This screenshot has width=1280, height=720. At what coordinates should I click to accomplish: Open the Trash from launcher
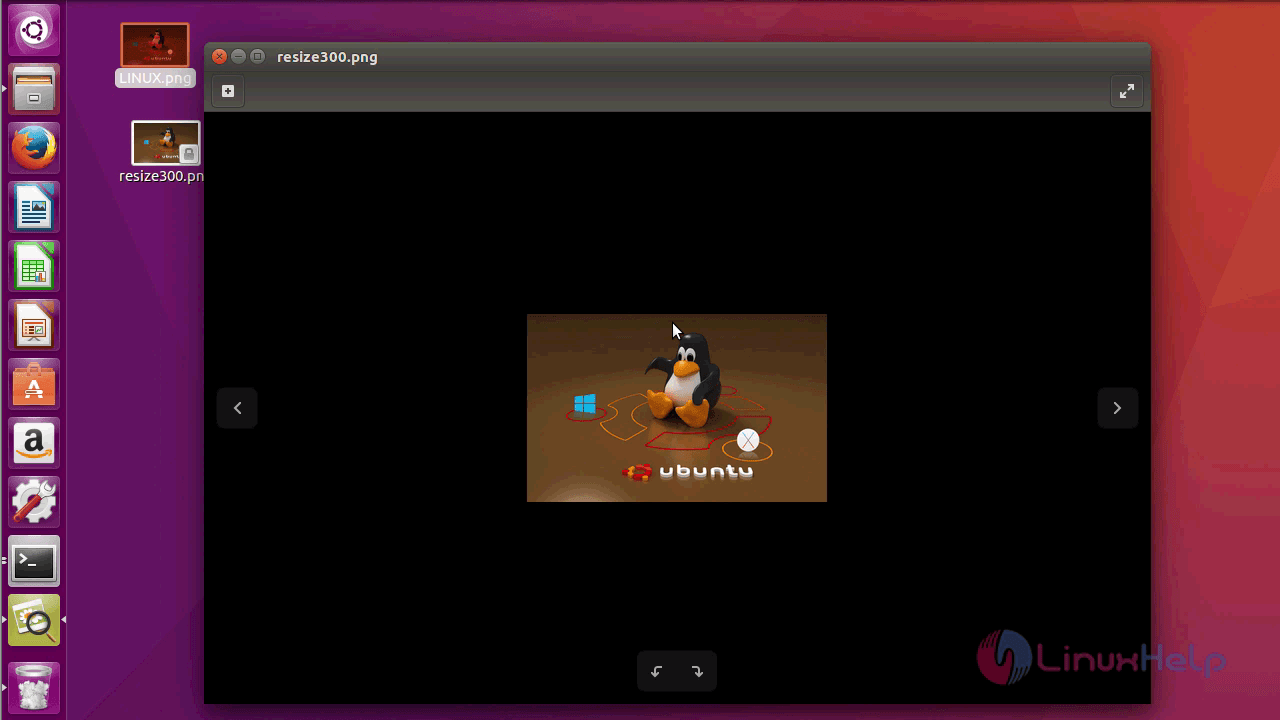pos(34,688)
